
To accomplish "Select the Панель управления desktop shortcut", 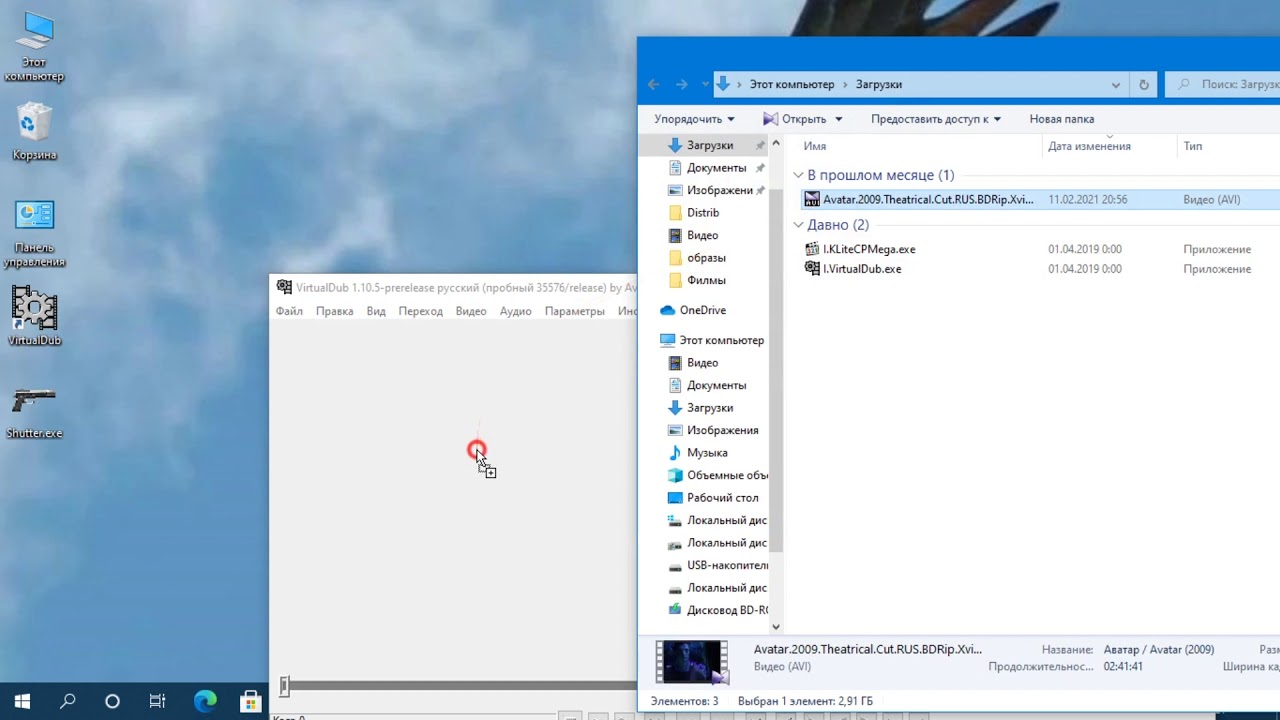I will tap(34, 234).
